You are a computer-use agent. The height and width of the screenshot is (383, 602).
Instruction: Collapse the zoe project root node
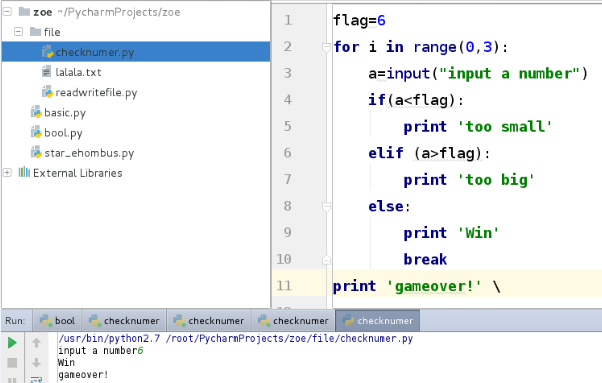click(7, 12)
